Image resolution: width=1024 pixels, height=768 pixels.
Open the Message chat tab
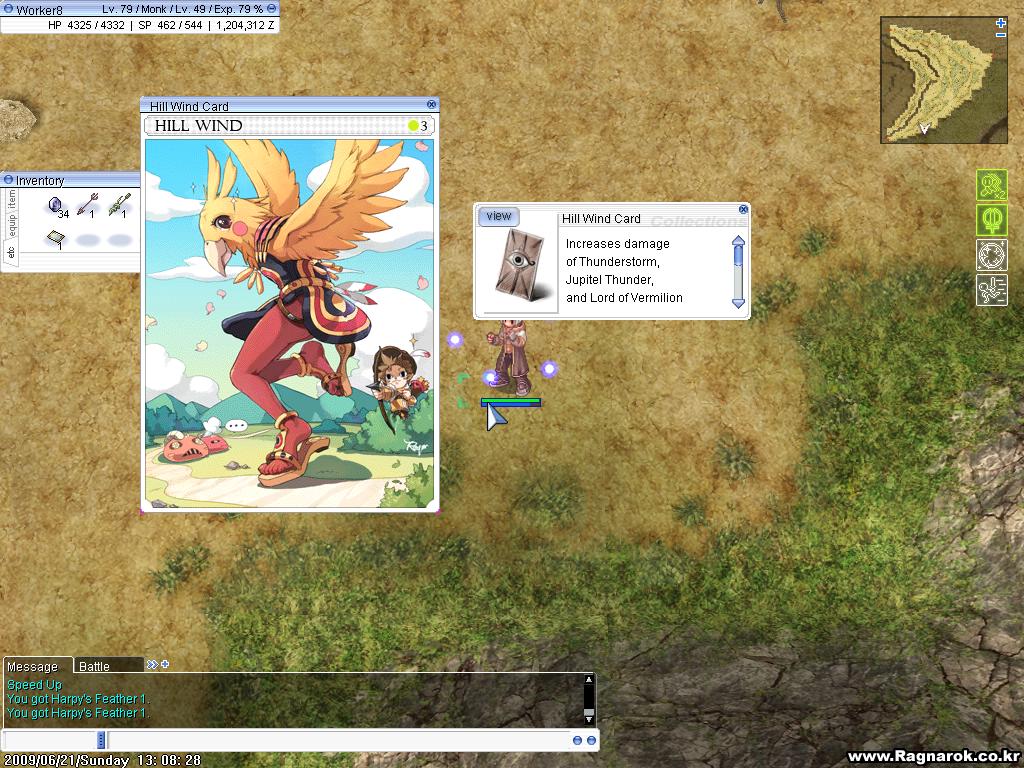click(x=37, y=666)
